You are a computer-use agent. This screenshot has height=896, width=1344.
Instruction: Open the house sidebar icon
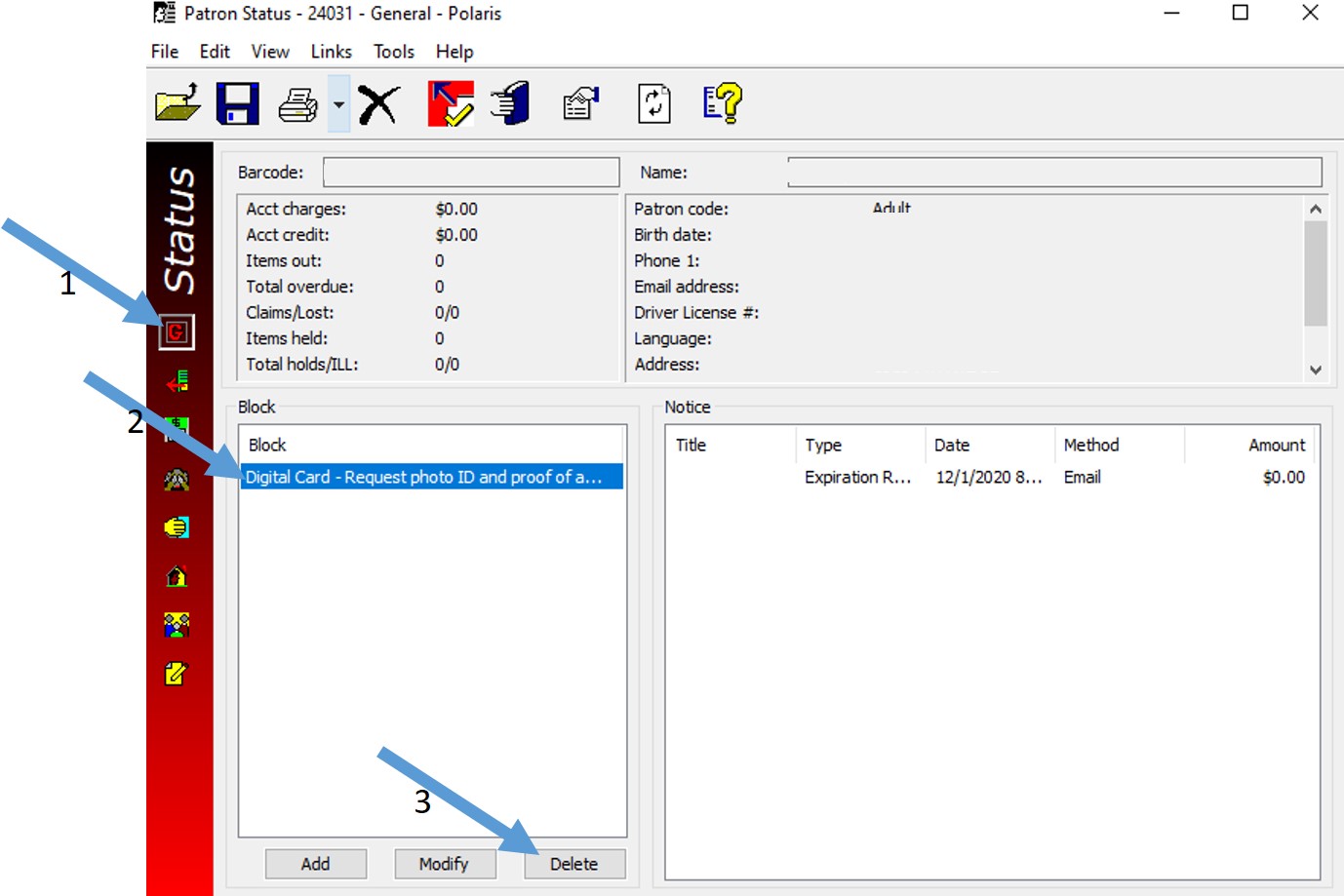(177, 576)
